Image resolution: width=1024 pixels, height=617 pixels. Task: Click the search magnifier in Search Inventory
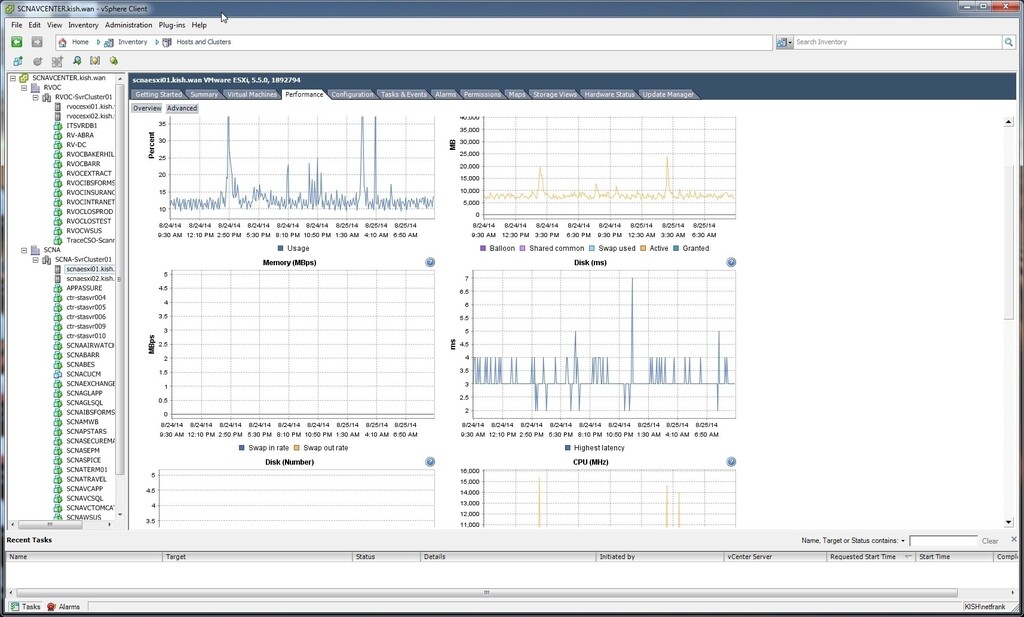pos(1008,42)
